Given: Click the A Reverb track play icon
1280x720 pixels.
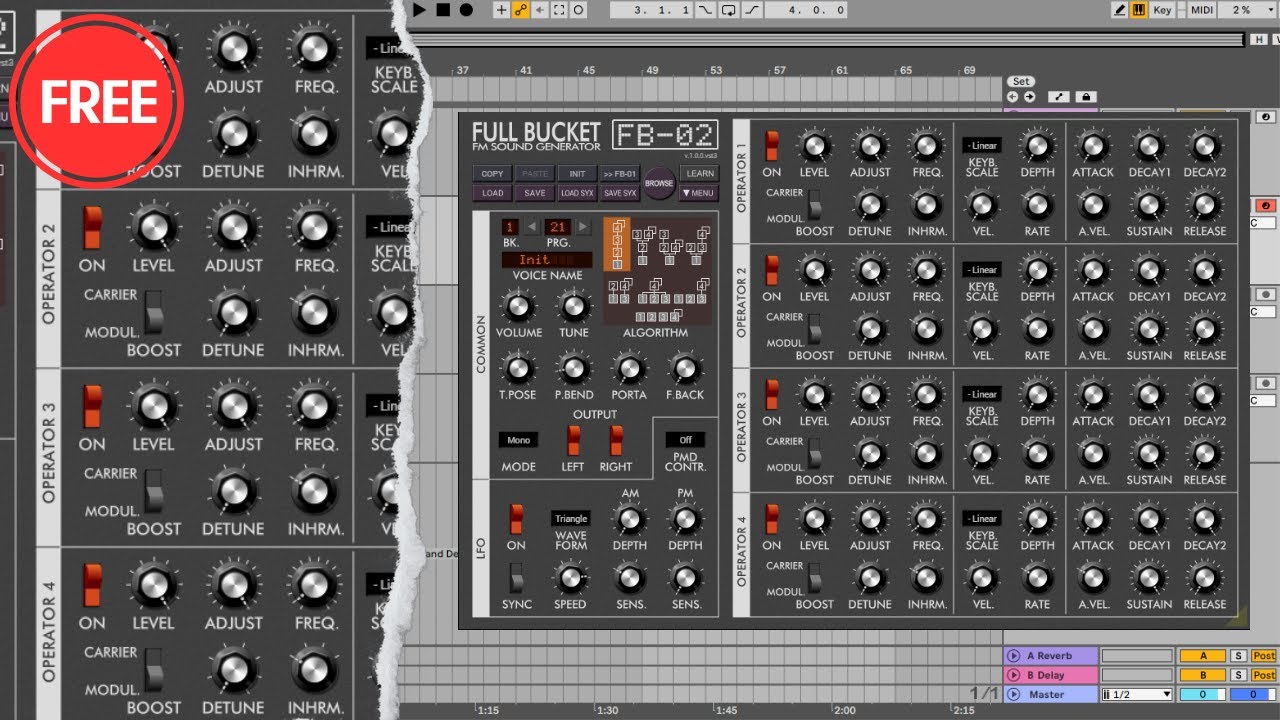Looking at the screenshot, I should (x=1014, y=656).
